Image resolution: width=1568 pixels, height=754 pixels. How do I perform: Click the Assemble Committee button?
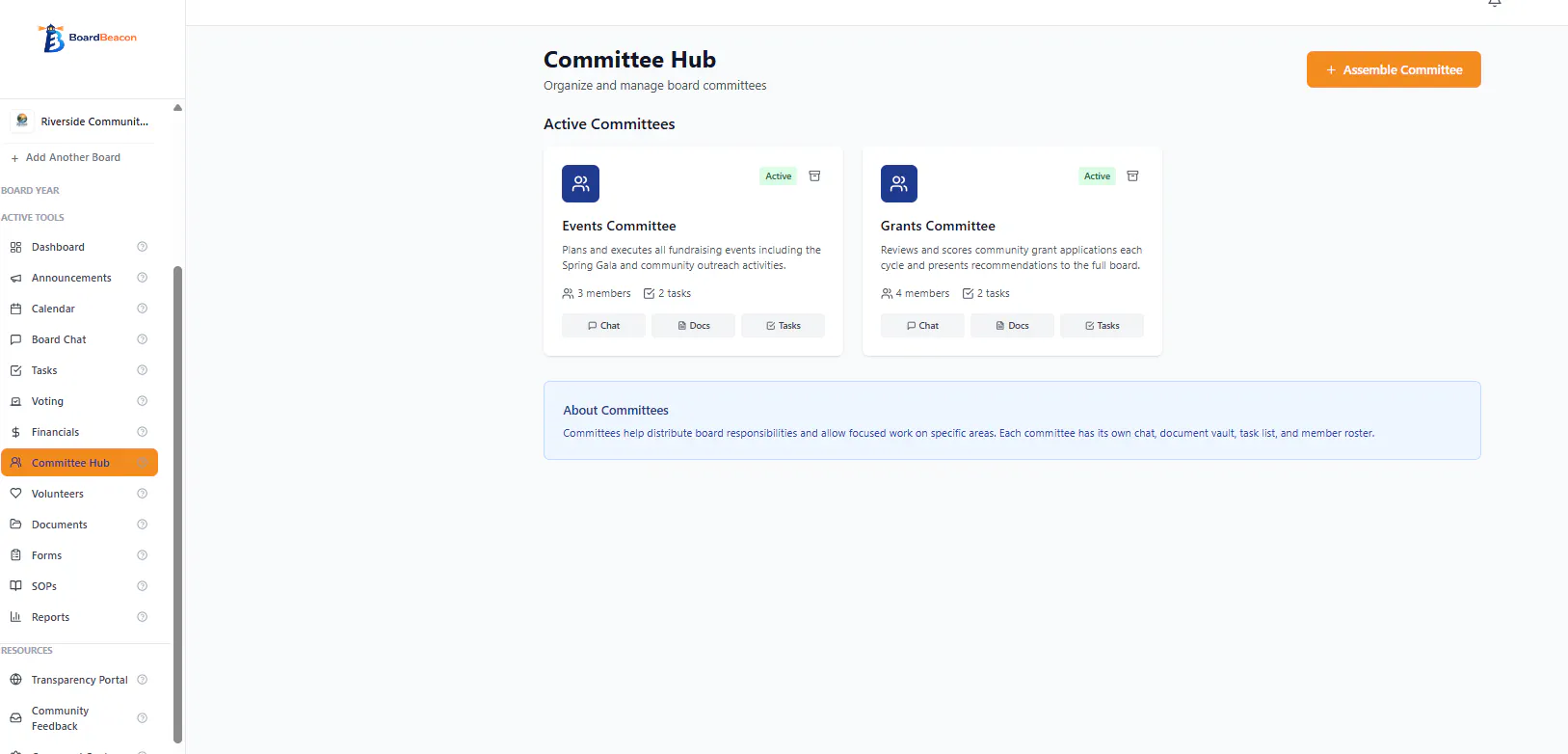(1394, 69)
